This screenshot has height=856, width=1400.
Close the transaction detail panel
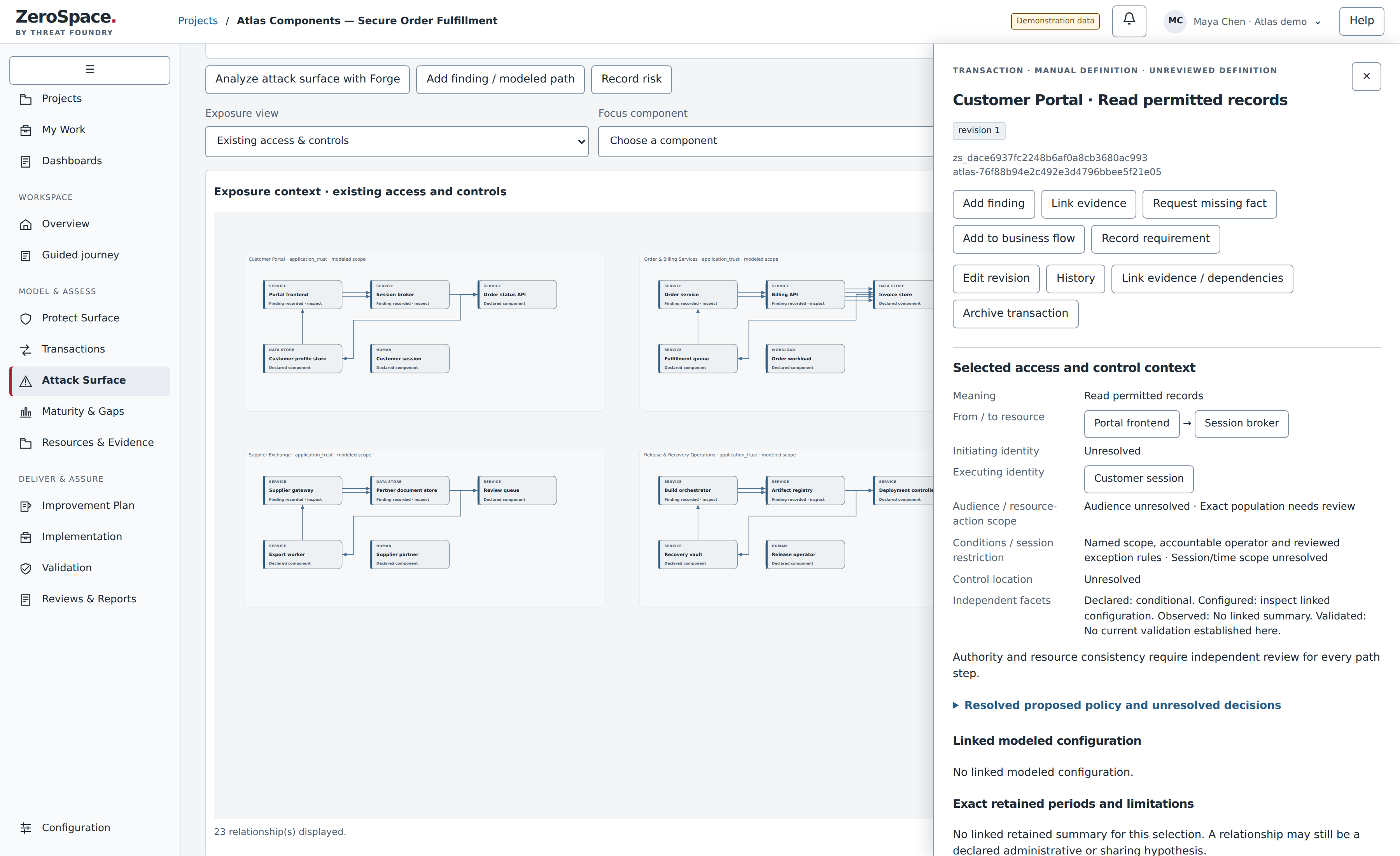pos(1366,76)
